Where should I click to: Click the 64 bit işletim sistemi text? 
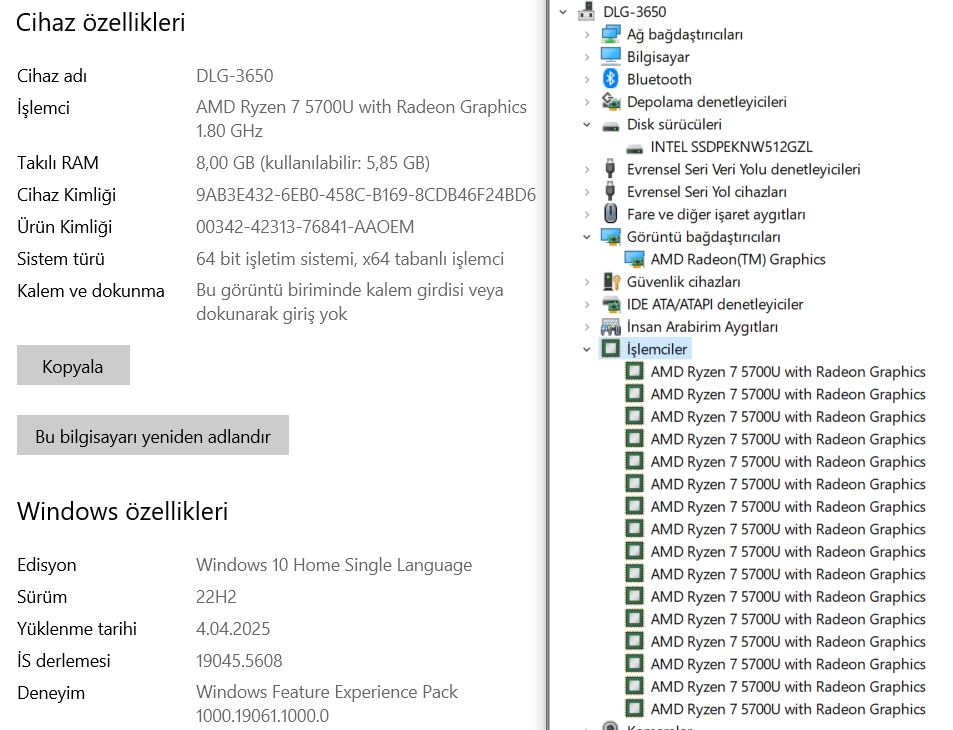tap(350, 259)
